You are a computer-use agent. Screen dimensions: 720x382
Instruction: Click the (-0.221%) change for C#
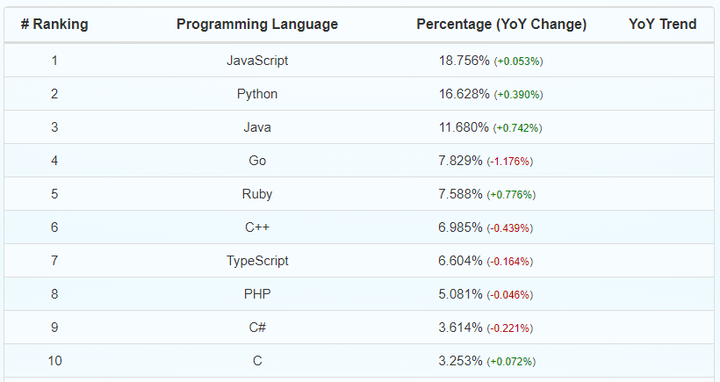(x=510, y=328)
